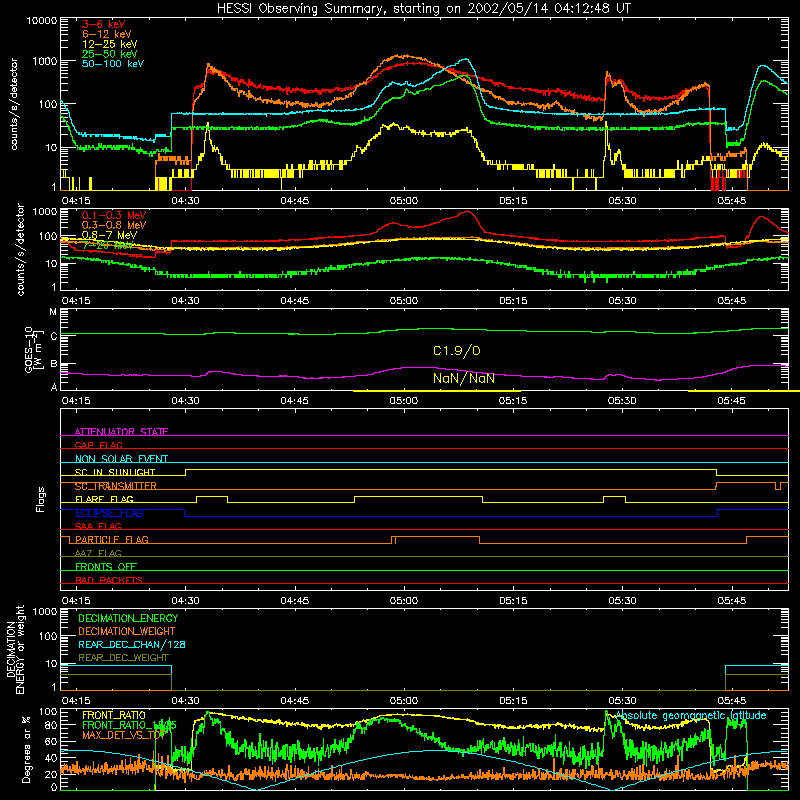This screenshot has width=800, height=800.
Task: Click the "NON_SOLAR_EVENT" flag label
Action: 121,459
